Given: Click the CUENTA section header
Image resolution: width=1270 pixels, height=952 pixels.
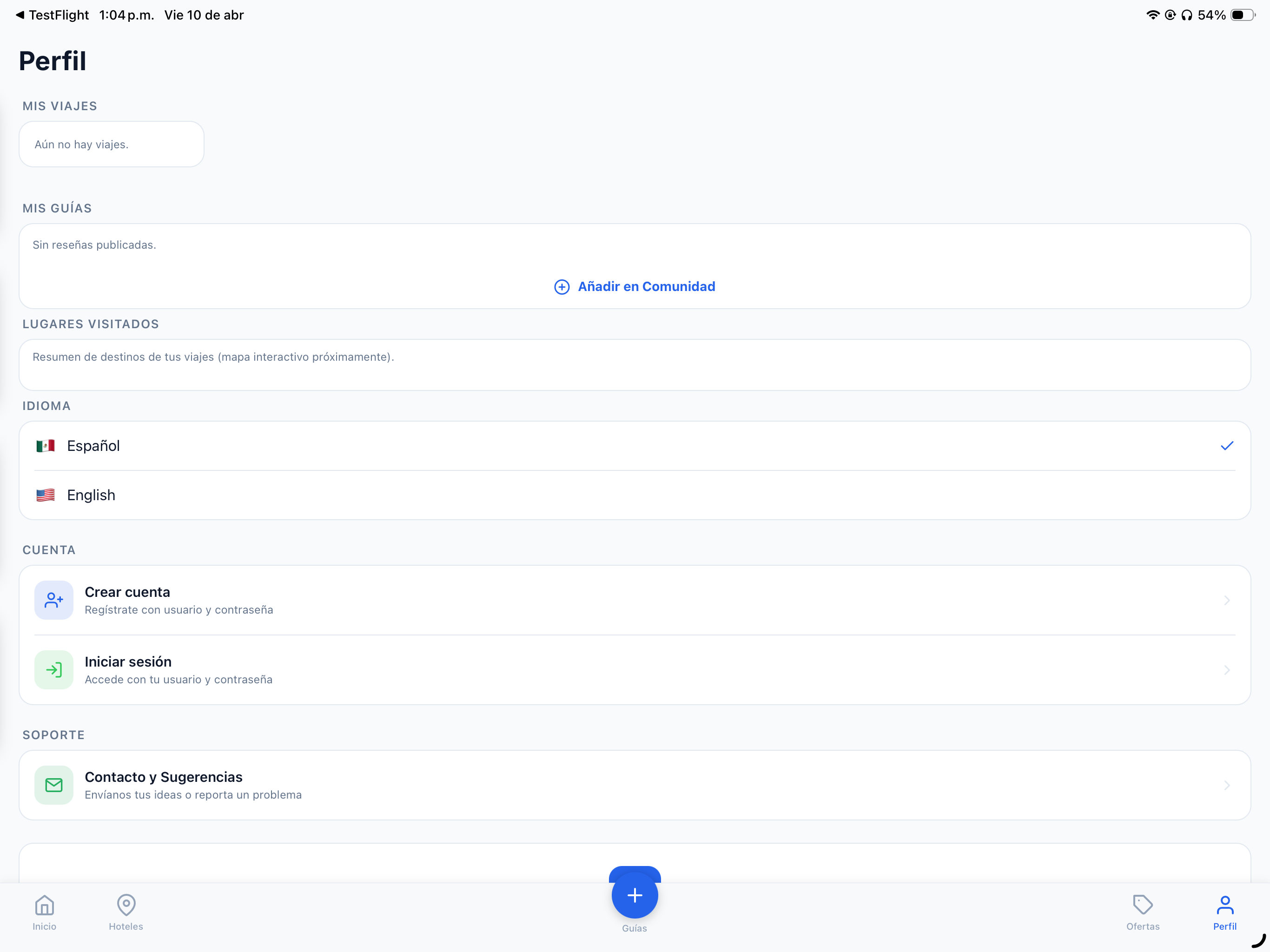Looking at the screenshot, I should (x=49, y=550).
